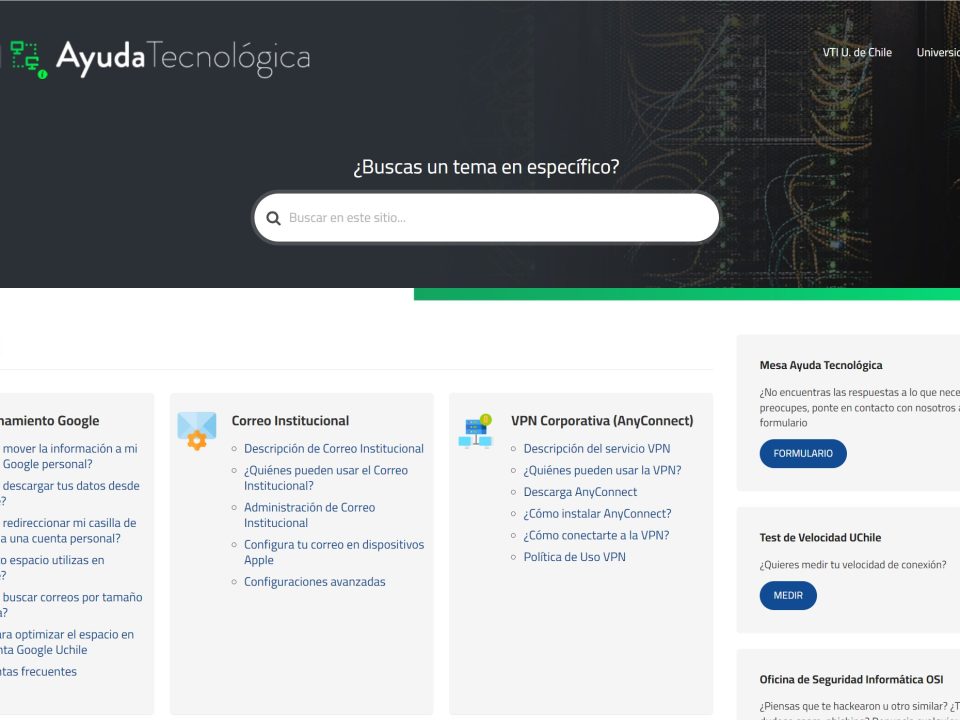Open '¿Quiénes pueden usar el Correo Institucional?'
The width and height of the screenshot is (960, 720).
(x=325, y=478)
